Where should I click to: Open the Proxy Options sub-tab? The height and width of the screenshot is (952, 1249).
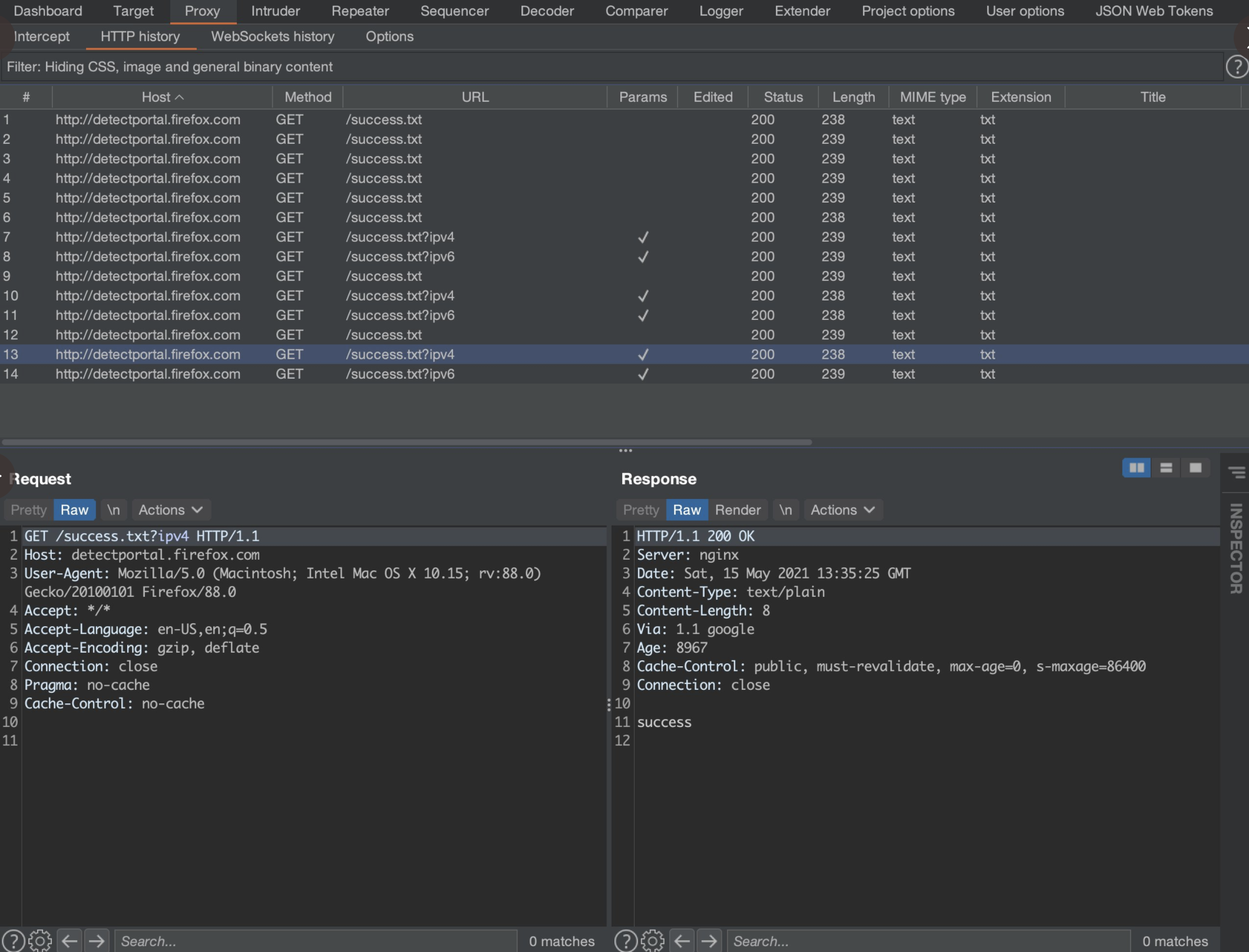pos(389,37)
